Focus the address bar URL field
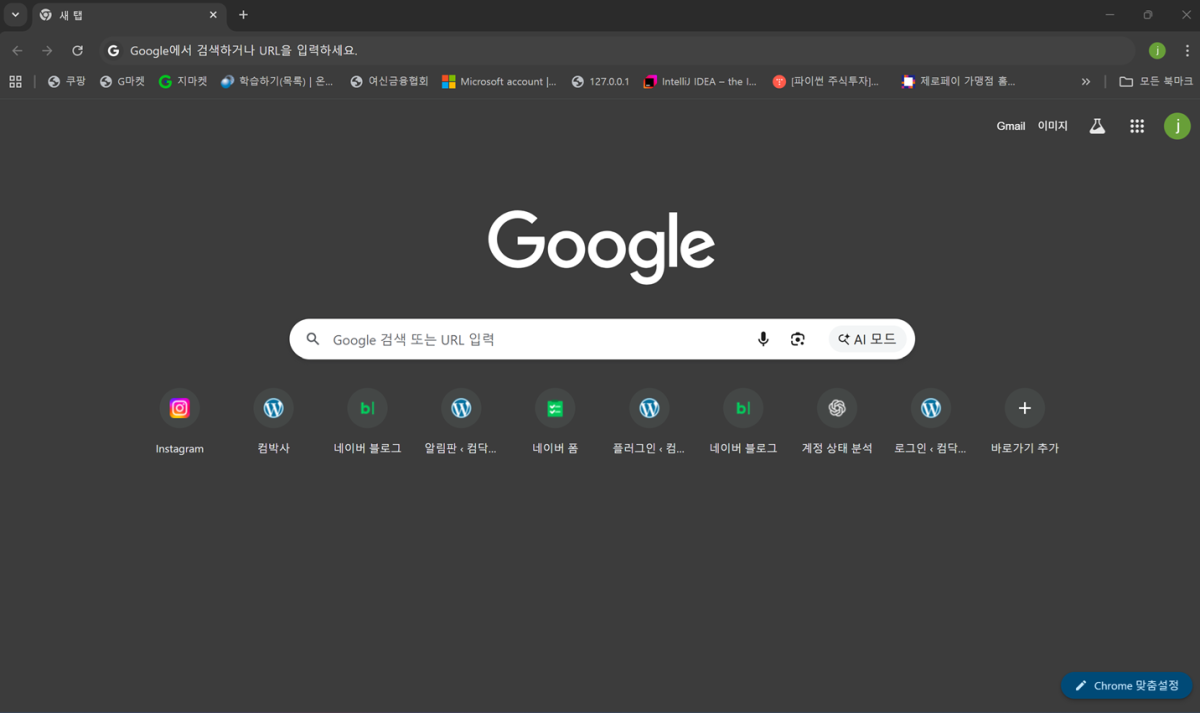1200x713 pixels. 616,51
